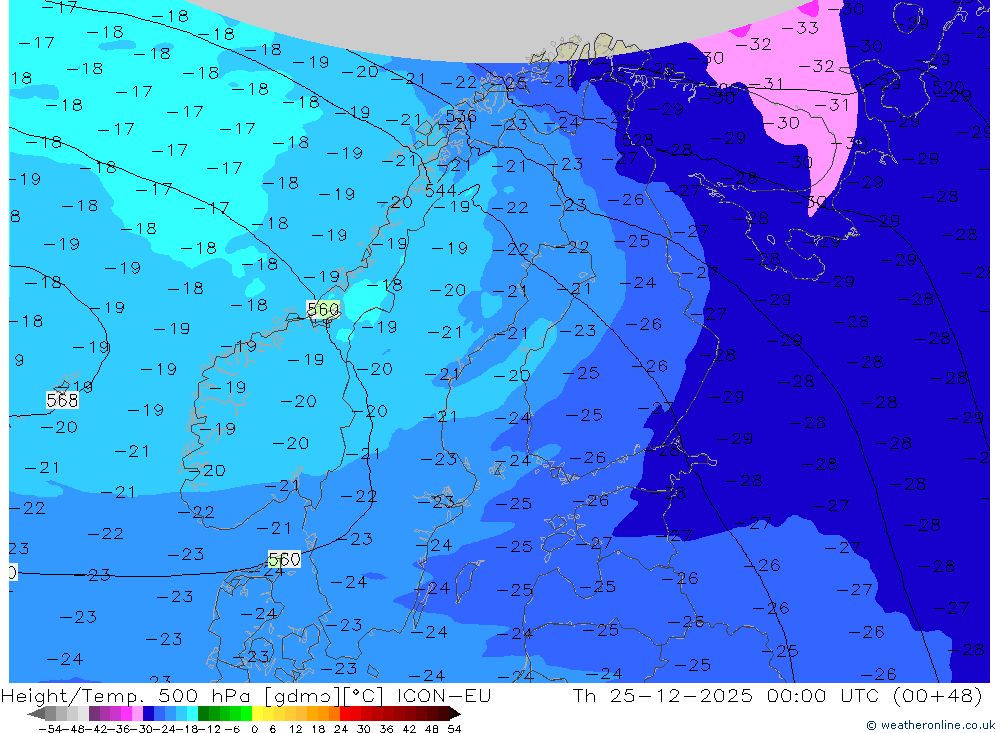Pick the dark green legend swatch at -12

203,713
